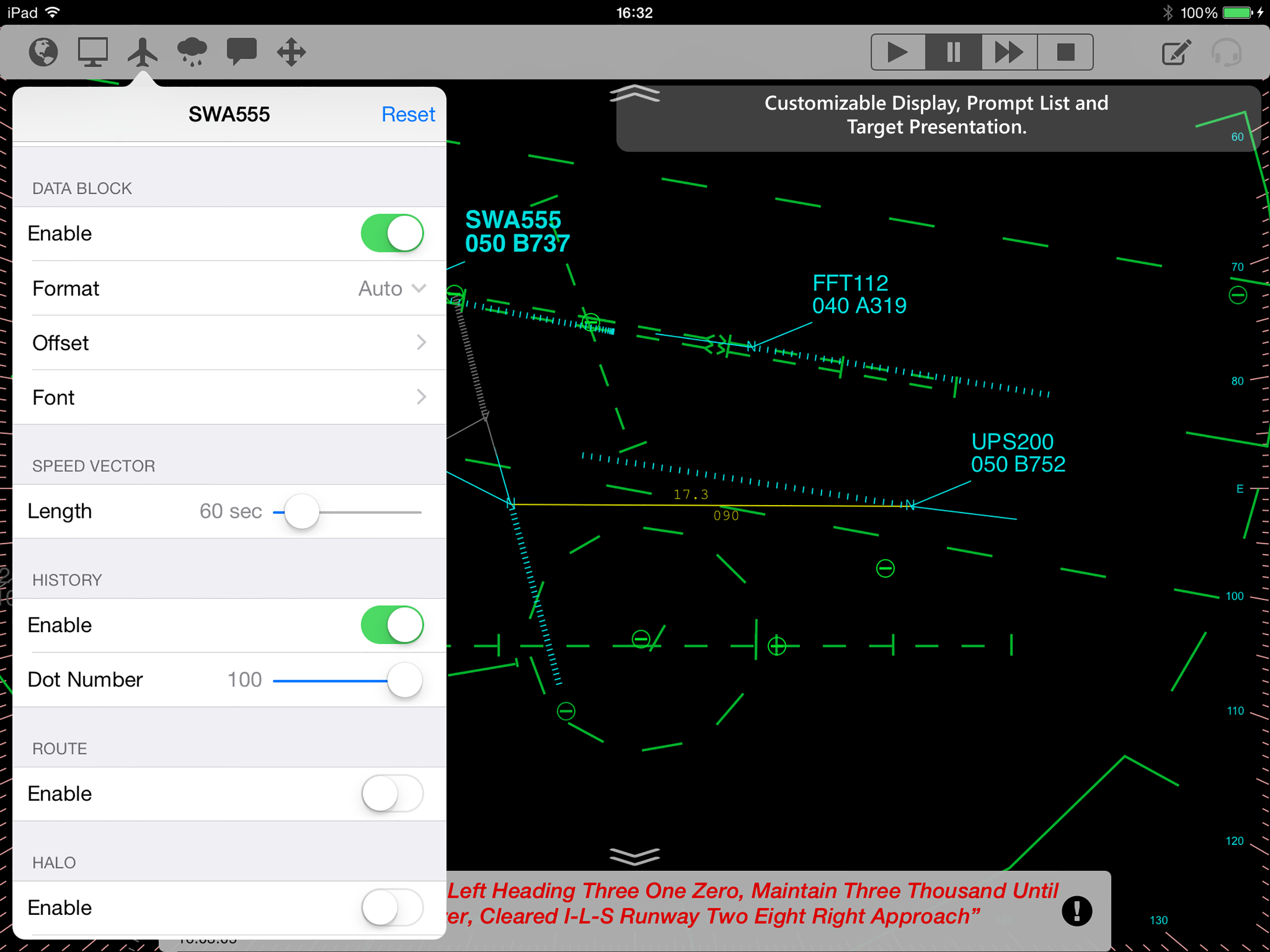Viewport: 1270px width, 952px height.
Task: Tap the 60 sec length value
Action: pos(231,511)
